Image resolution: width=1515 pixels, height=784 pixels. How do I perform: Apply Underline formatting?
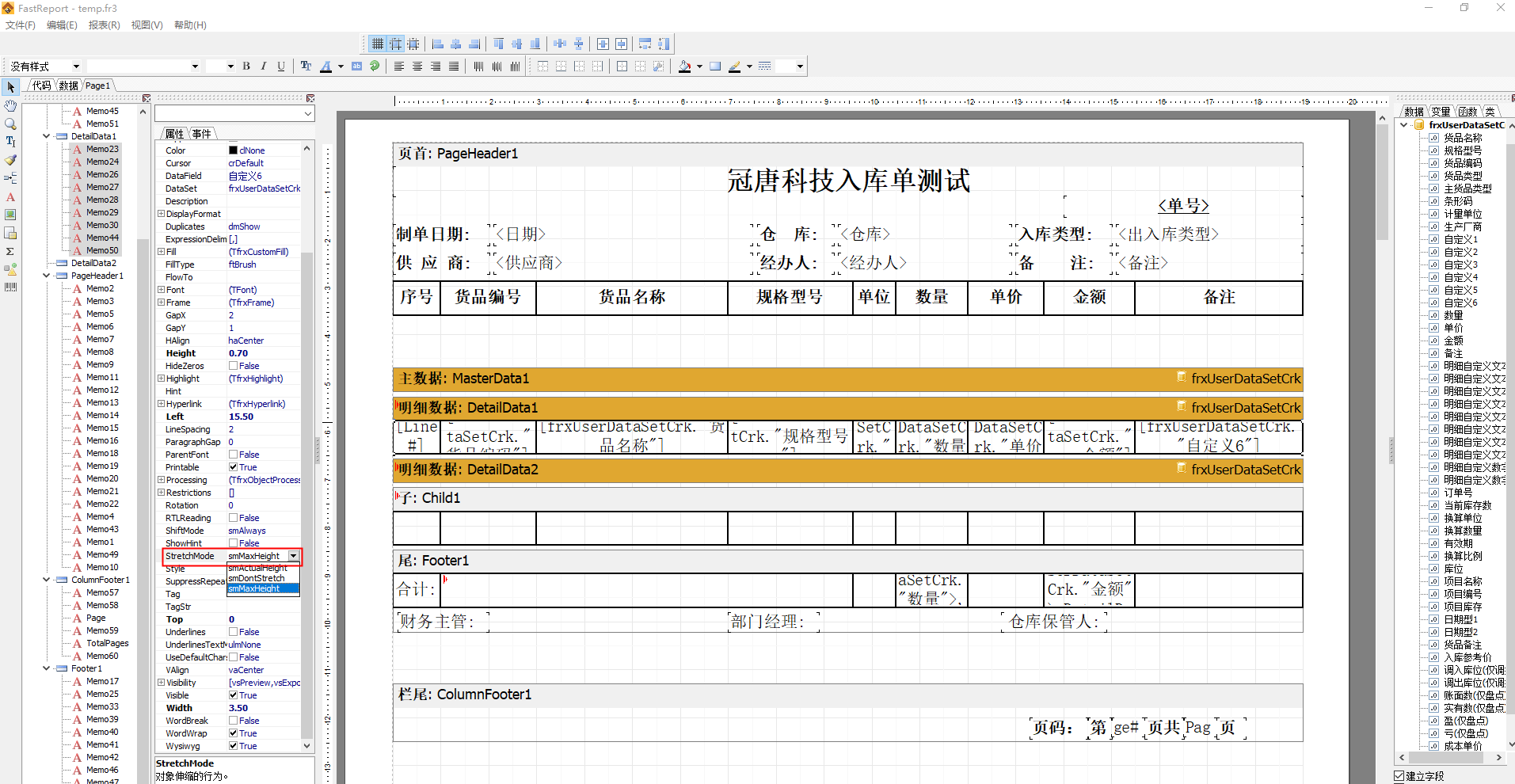[281, 67]
